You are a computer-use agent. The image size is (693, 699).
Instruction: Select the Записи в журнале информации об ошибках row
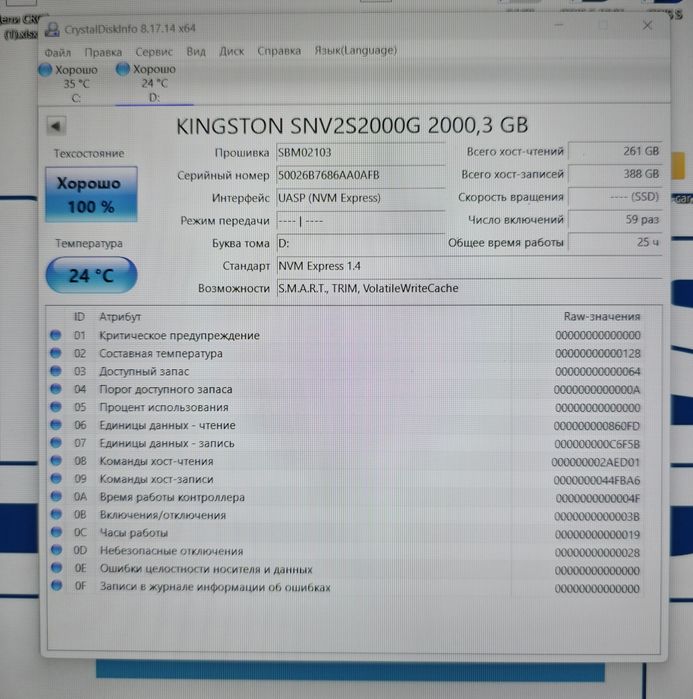(346, 588)
